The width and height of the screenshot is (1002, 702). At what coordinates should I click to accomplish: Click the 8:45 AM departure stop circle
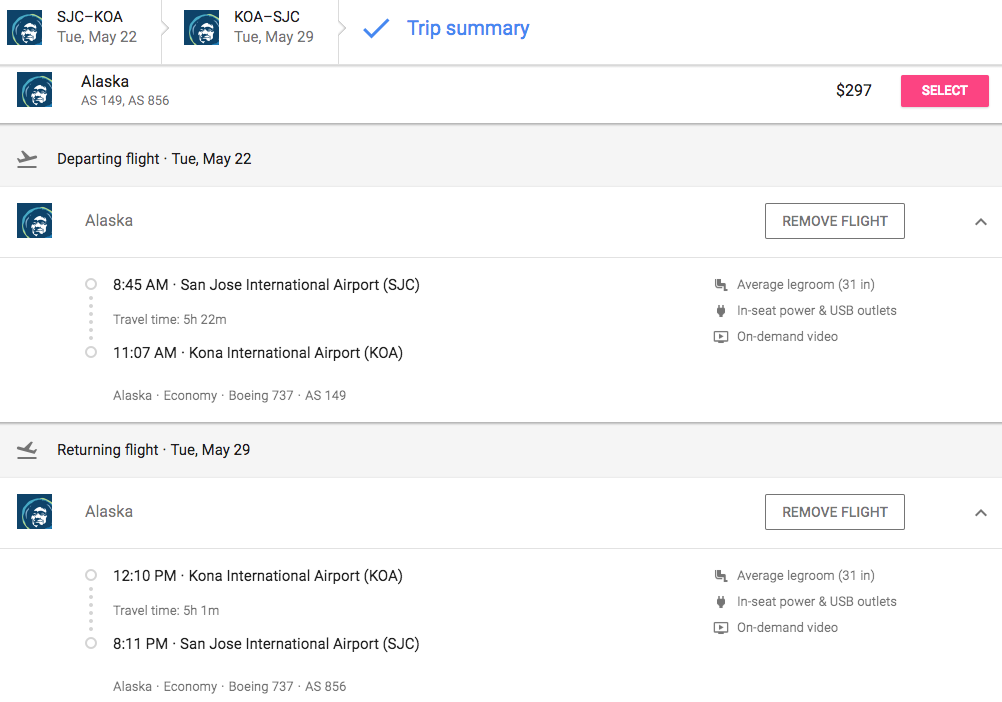tap(91, 285)
